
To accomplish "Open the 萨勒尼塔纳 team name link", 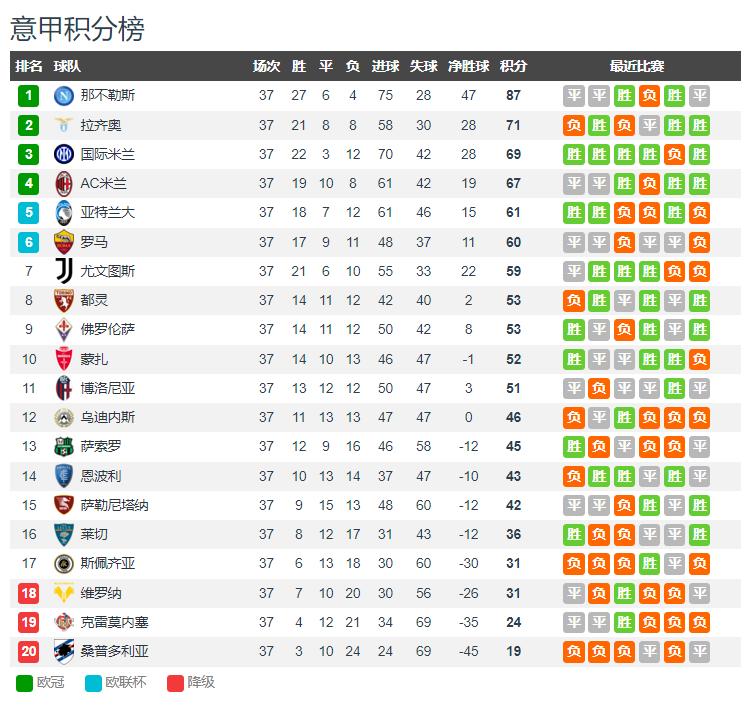I will pos(114,505).
